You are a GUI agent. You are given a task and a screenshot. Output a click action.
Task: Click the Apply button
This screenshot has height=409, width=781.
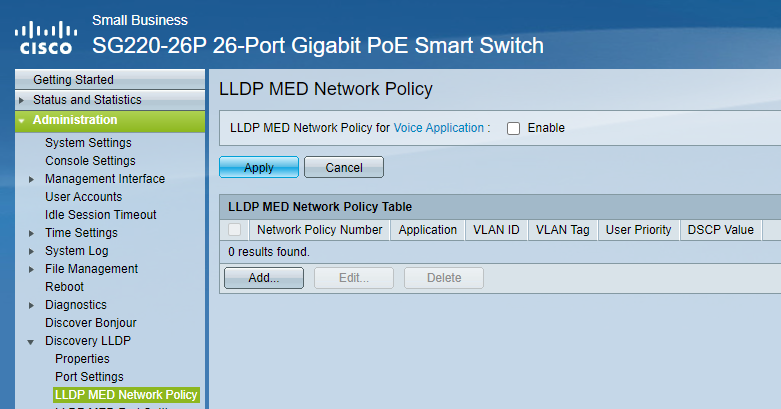point(259,167)
